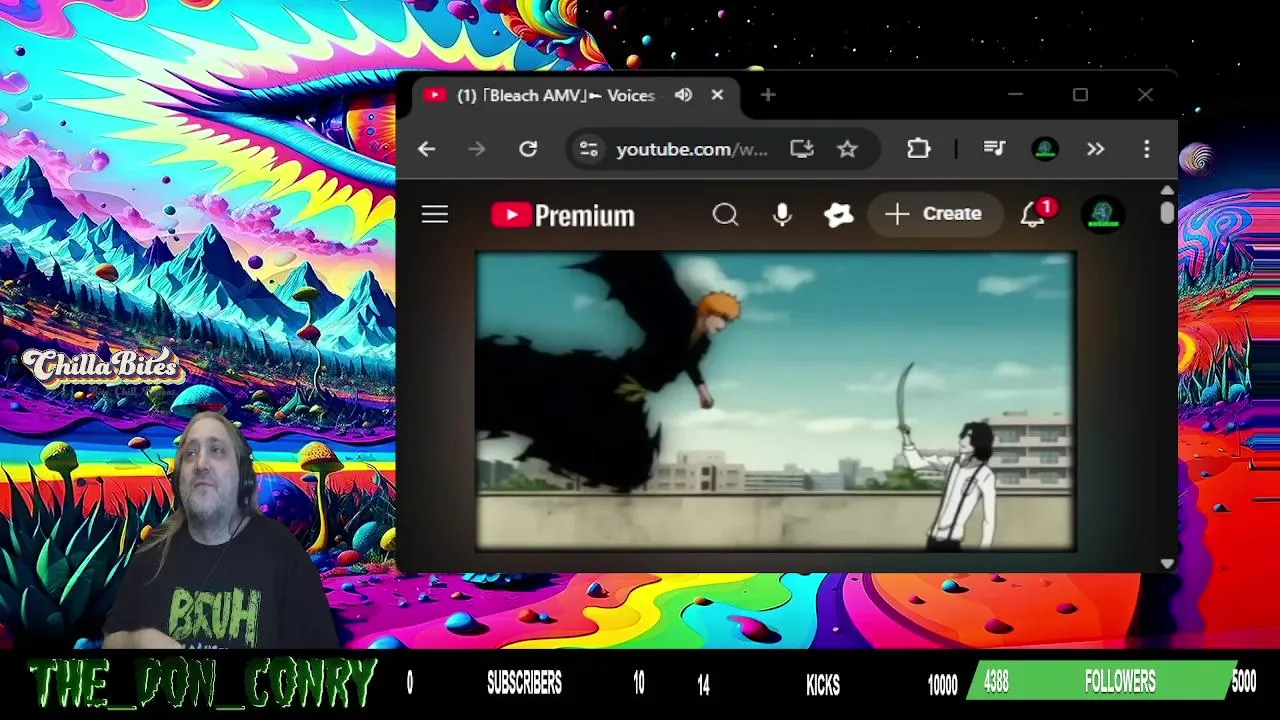This screenshot has height=720, width=1280.
Task: Open the browser three-dot menu
Action: 1147,149
